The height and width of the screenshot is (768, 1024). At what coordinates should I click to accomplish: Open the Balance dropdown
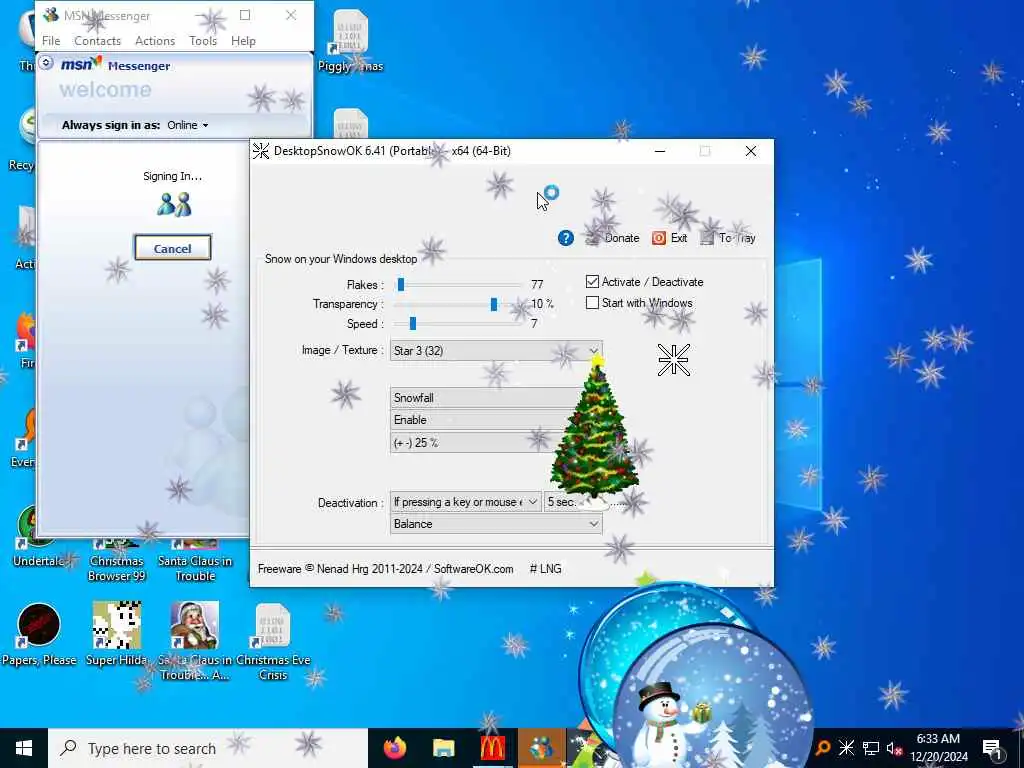pos(496,524)
